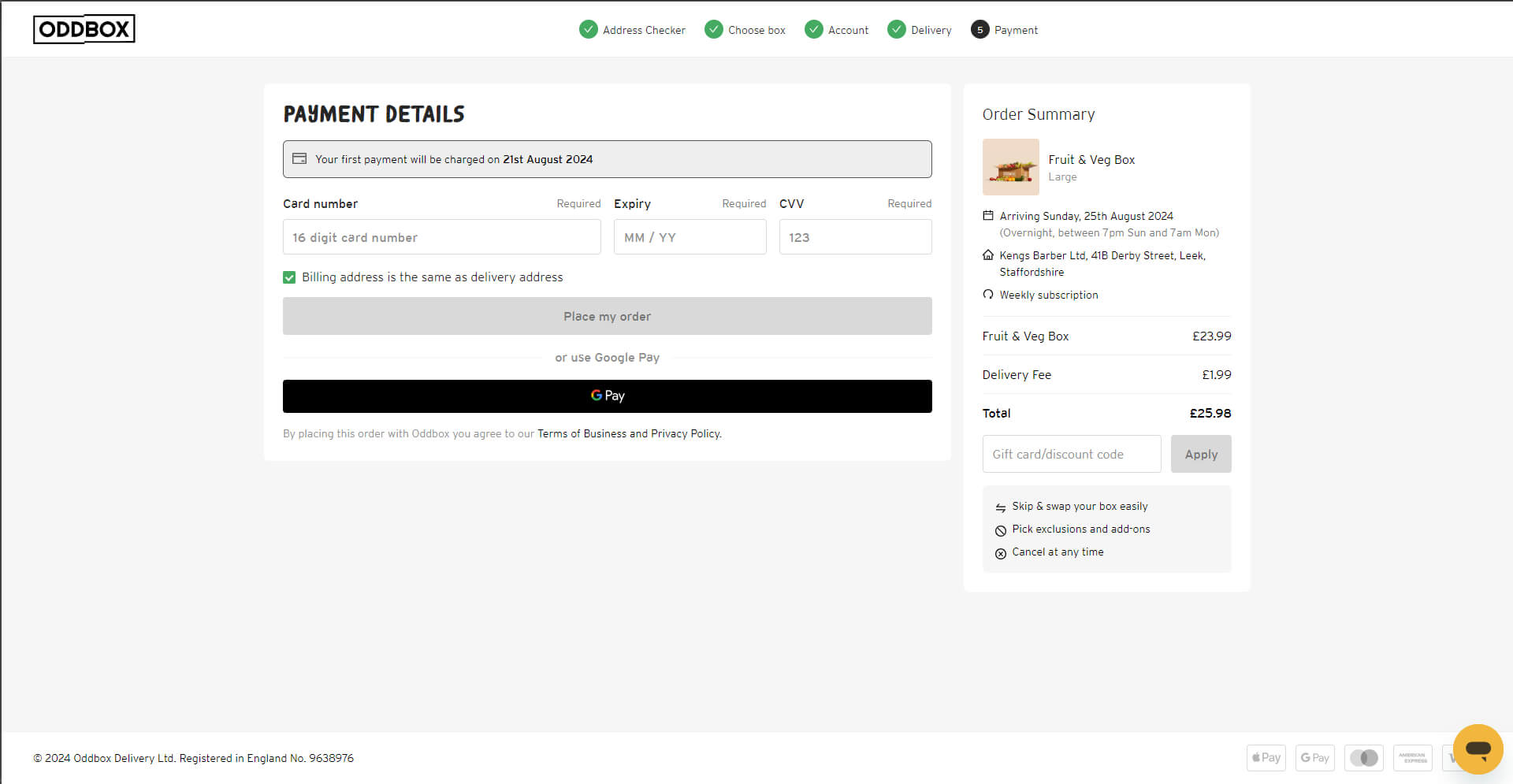Focus the CVV field
The width and height of the screenshot is (1513, 784).
pyautogui.click(x=856, y=237)
